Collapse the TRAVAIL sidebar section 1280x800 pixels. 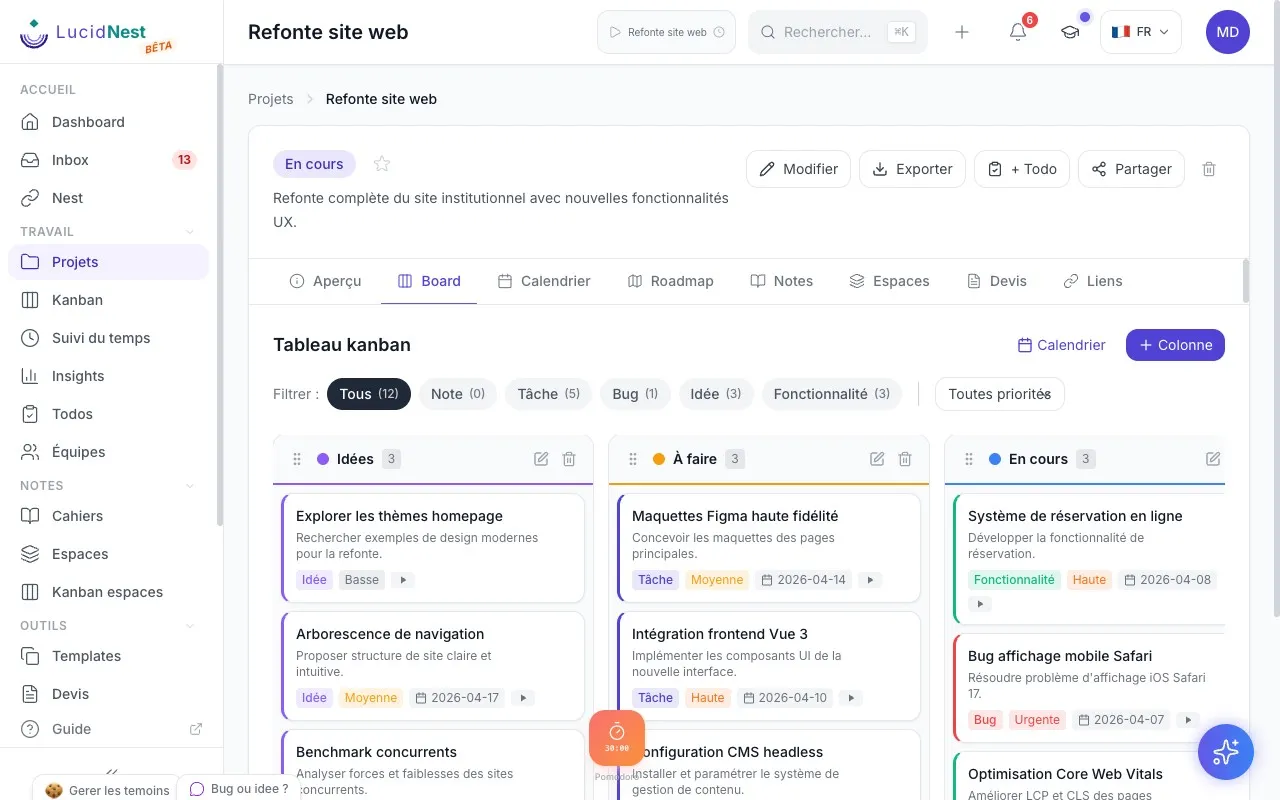[190, 232]
